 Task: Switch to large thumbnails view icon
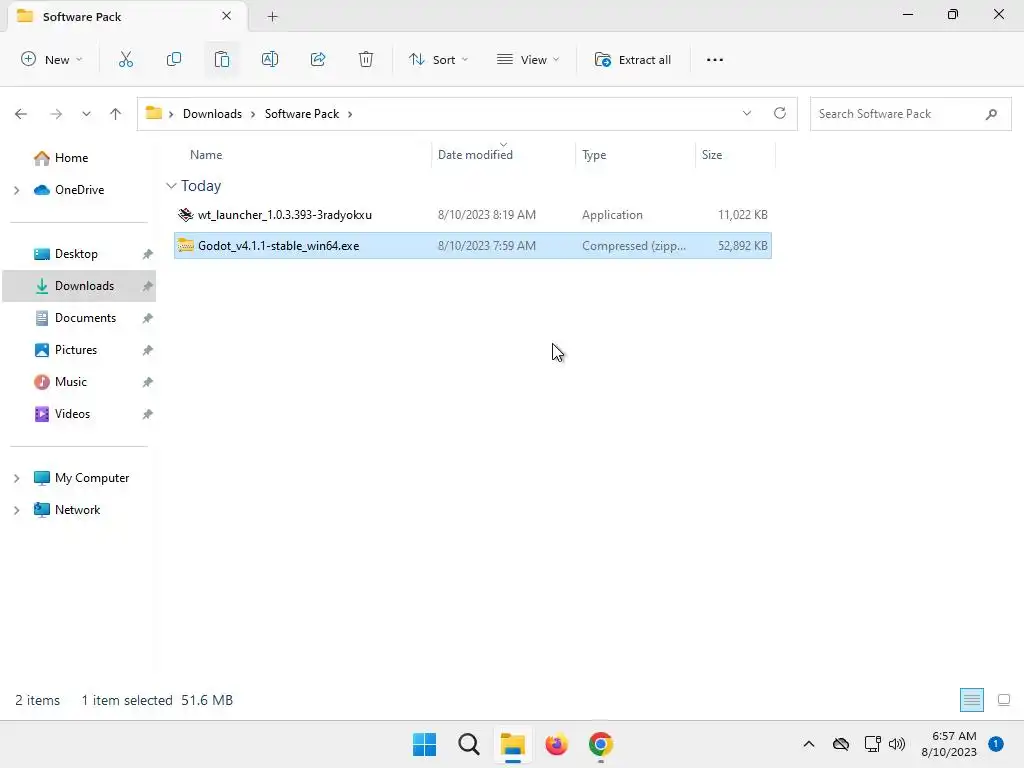(1004, 700)
